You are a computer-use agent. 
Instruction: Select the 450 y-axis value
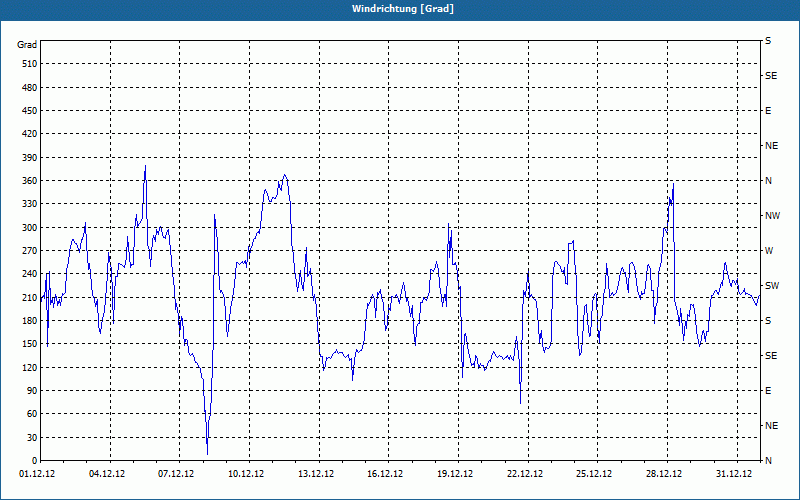coord(30,111)
